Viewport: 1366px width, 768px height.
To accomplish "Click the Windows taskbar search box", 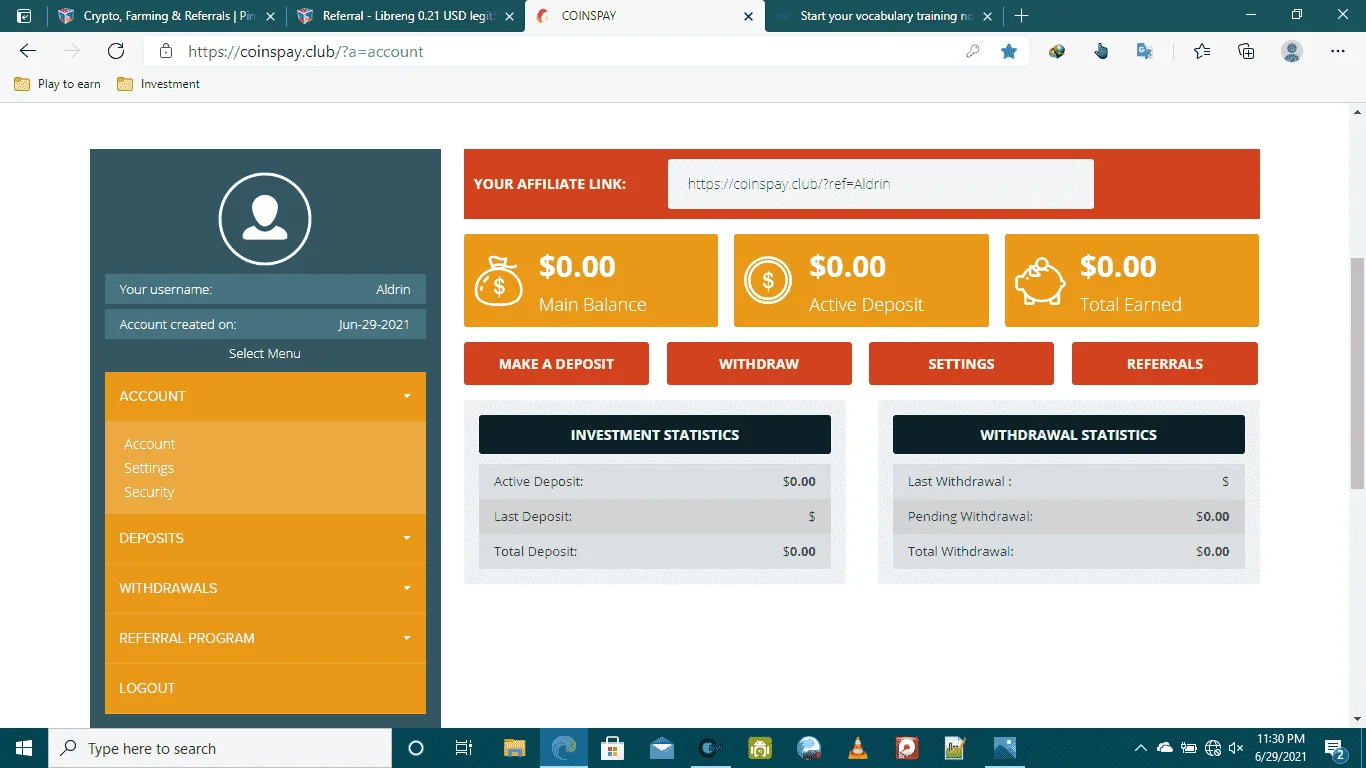I will 220,748.
